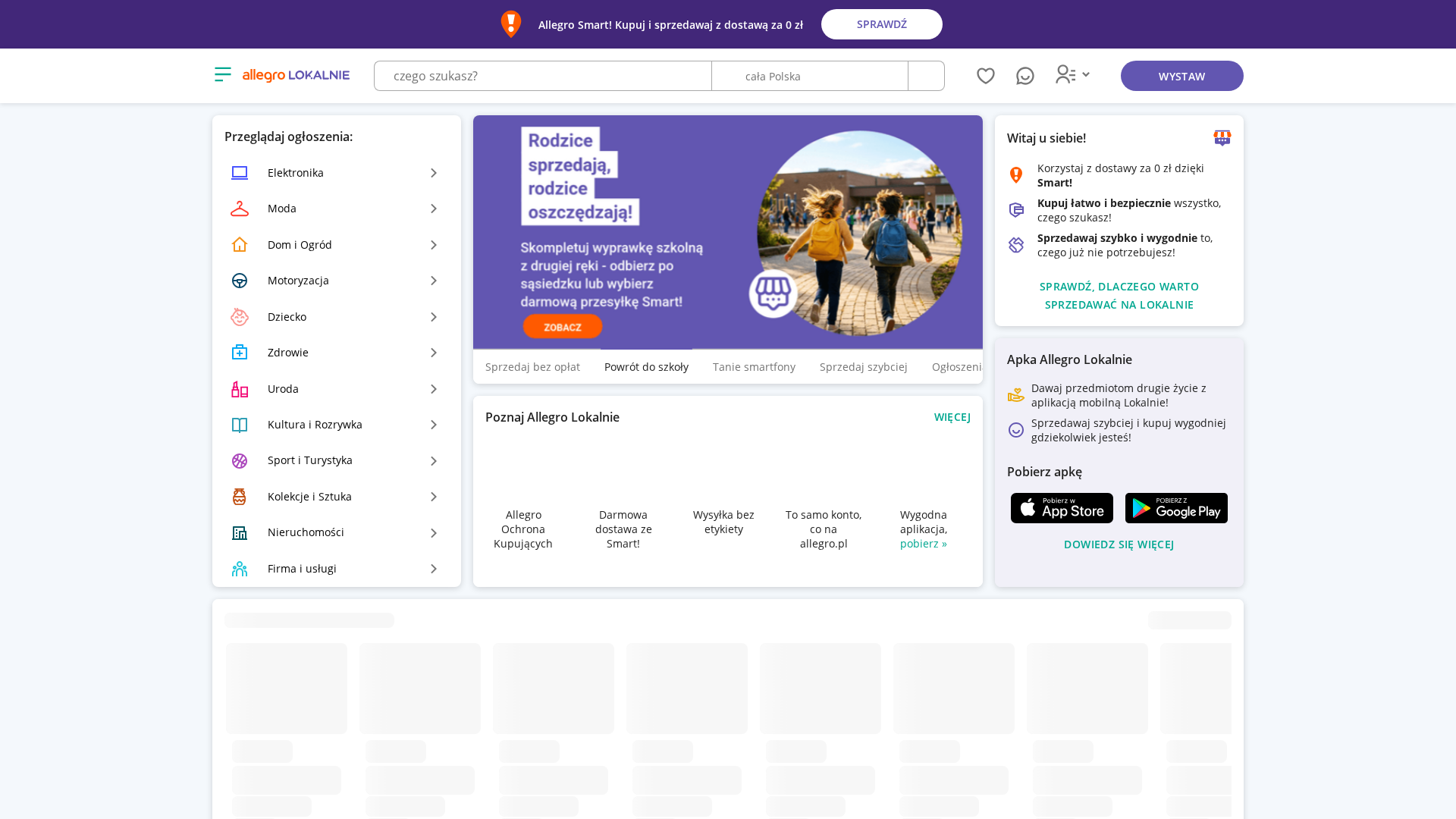Click the search submit button
The height and width of the screenshot is (819, 1456).
tap(927, 76)
